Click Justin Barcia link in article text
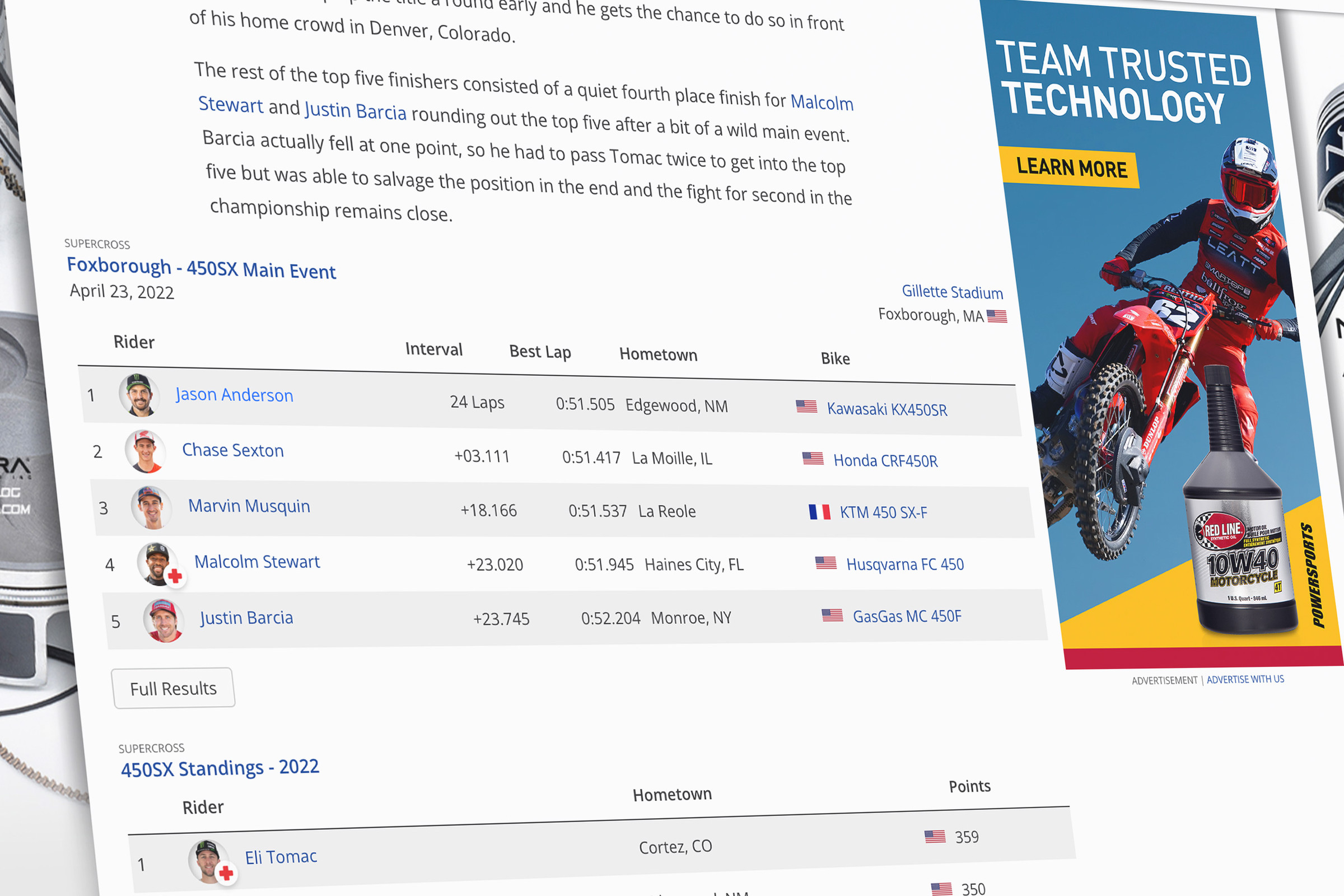The image size is (1344, 896). click(355, 110)
